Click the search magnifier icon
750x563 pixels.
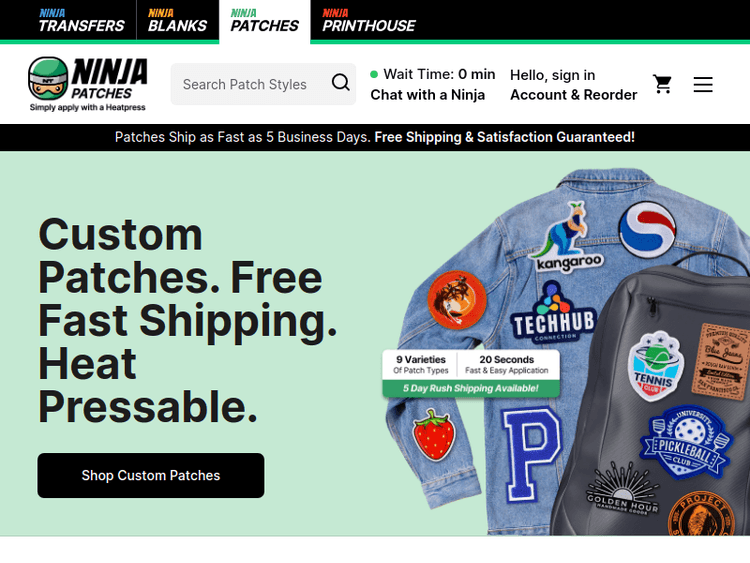[x=341, y=82]
